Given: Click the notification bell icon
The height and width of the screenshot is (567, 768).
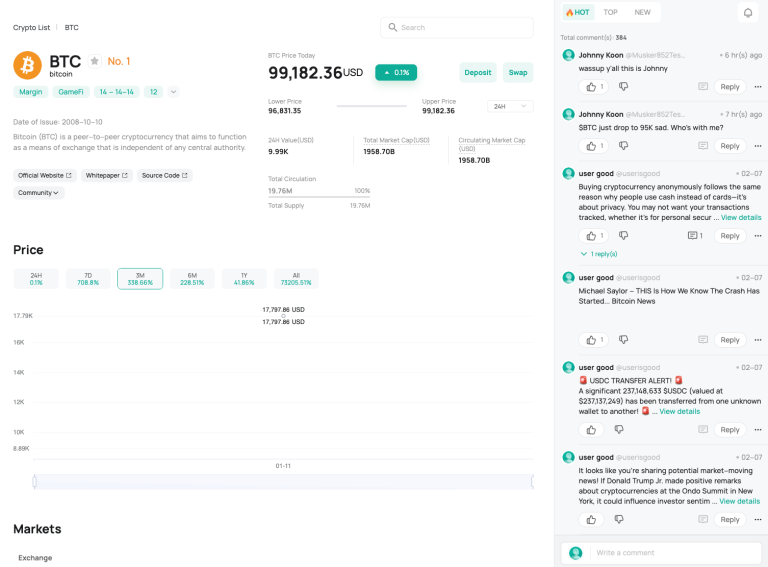Looking at the screenshot, I should click(x=747, y=13).
